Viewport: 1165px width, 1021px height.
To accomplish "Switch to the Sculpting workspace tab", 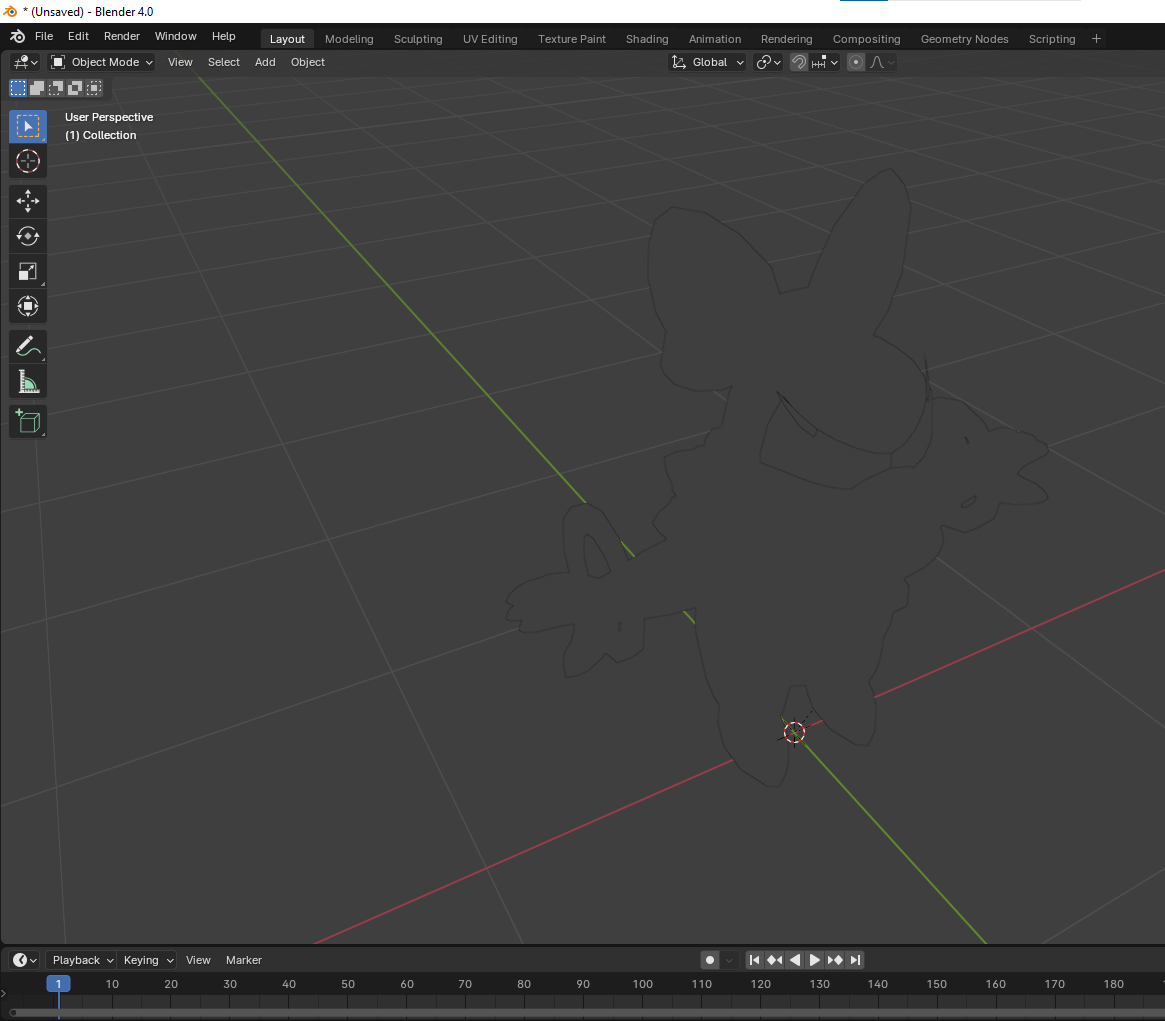I will pos(418,39).
